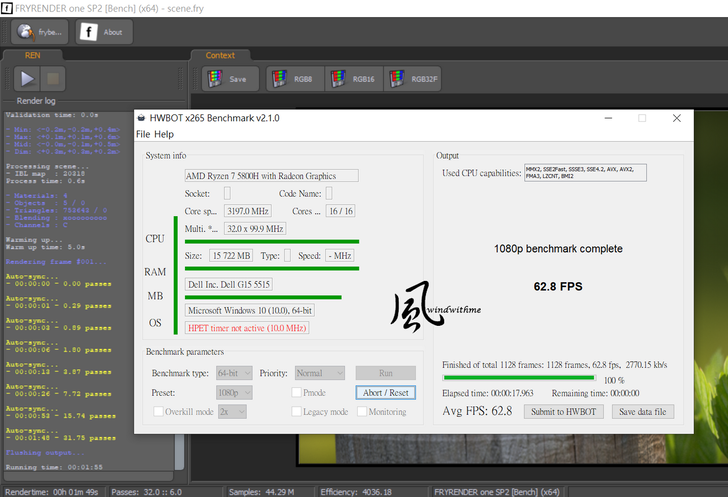Expand the Preset 1080p dropdown
Viewport: 728px width, 497px height.
(235, 392)
